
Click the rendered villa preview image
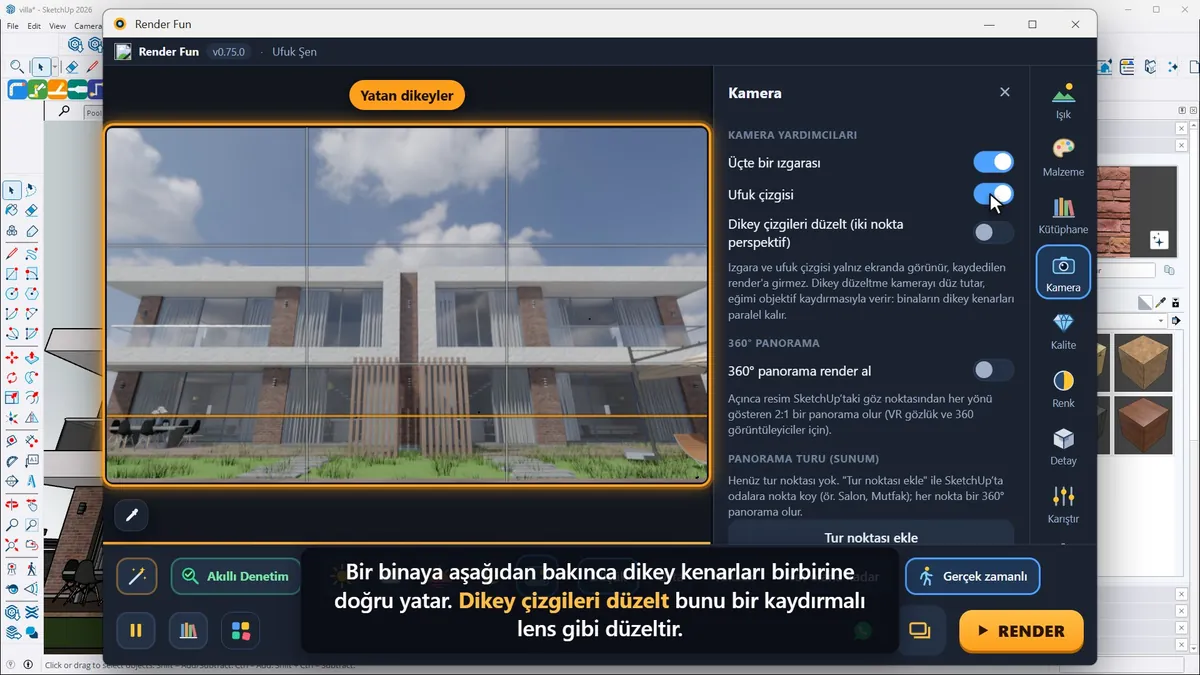click(x=407, y=304)
